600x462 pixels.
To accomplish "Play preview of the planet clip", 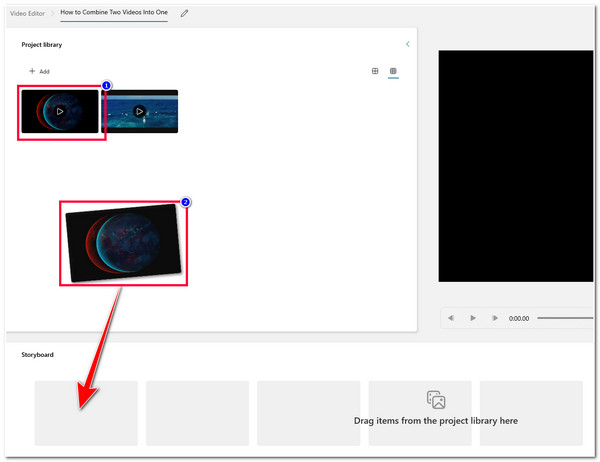I will point(60,111).
